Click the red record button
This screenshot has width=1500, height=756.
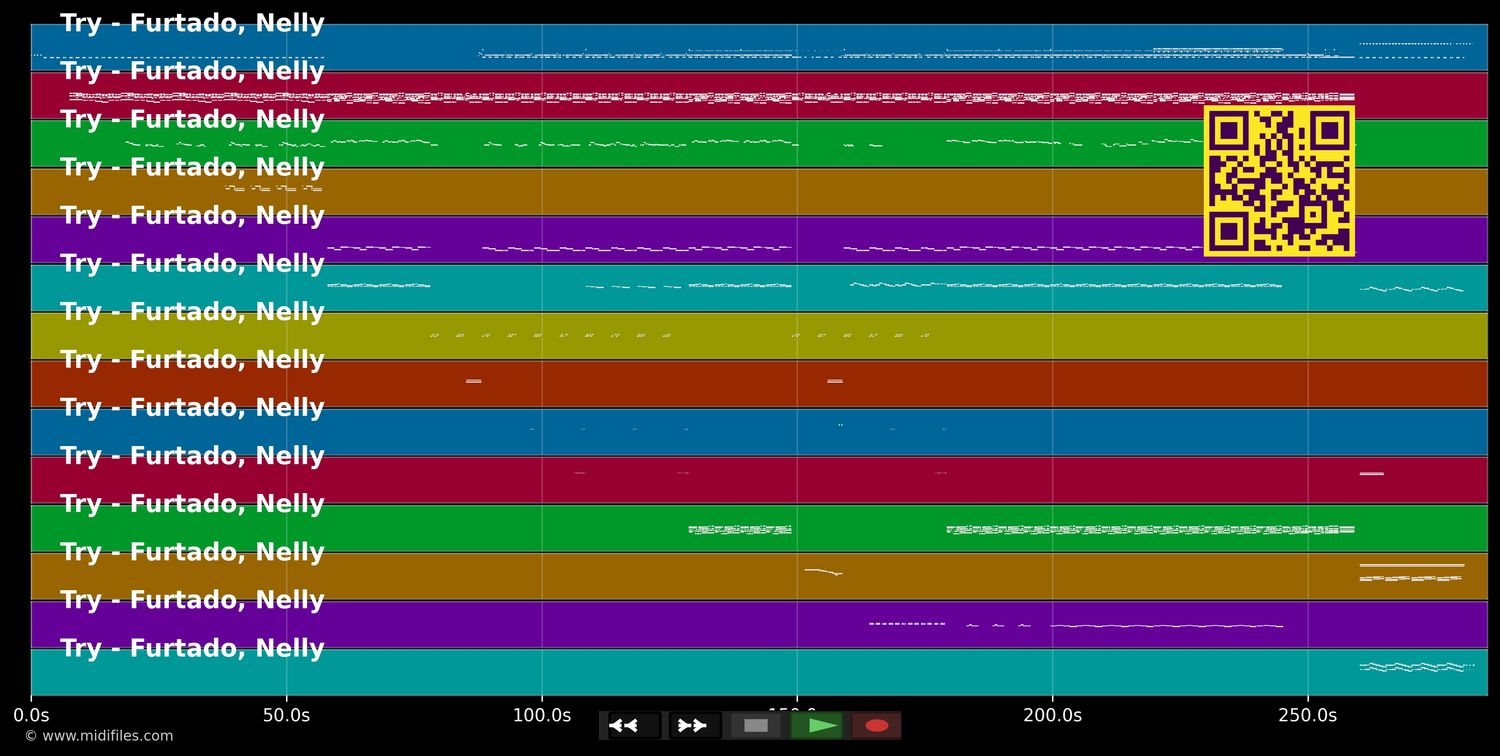[x=877, y=726]
